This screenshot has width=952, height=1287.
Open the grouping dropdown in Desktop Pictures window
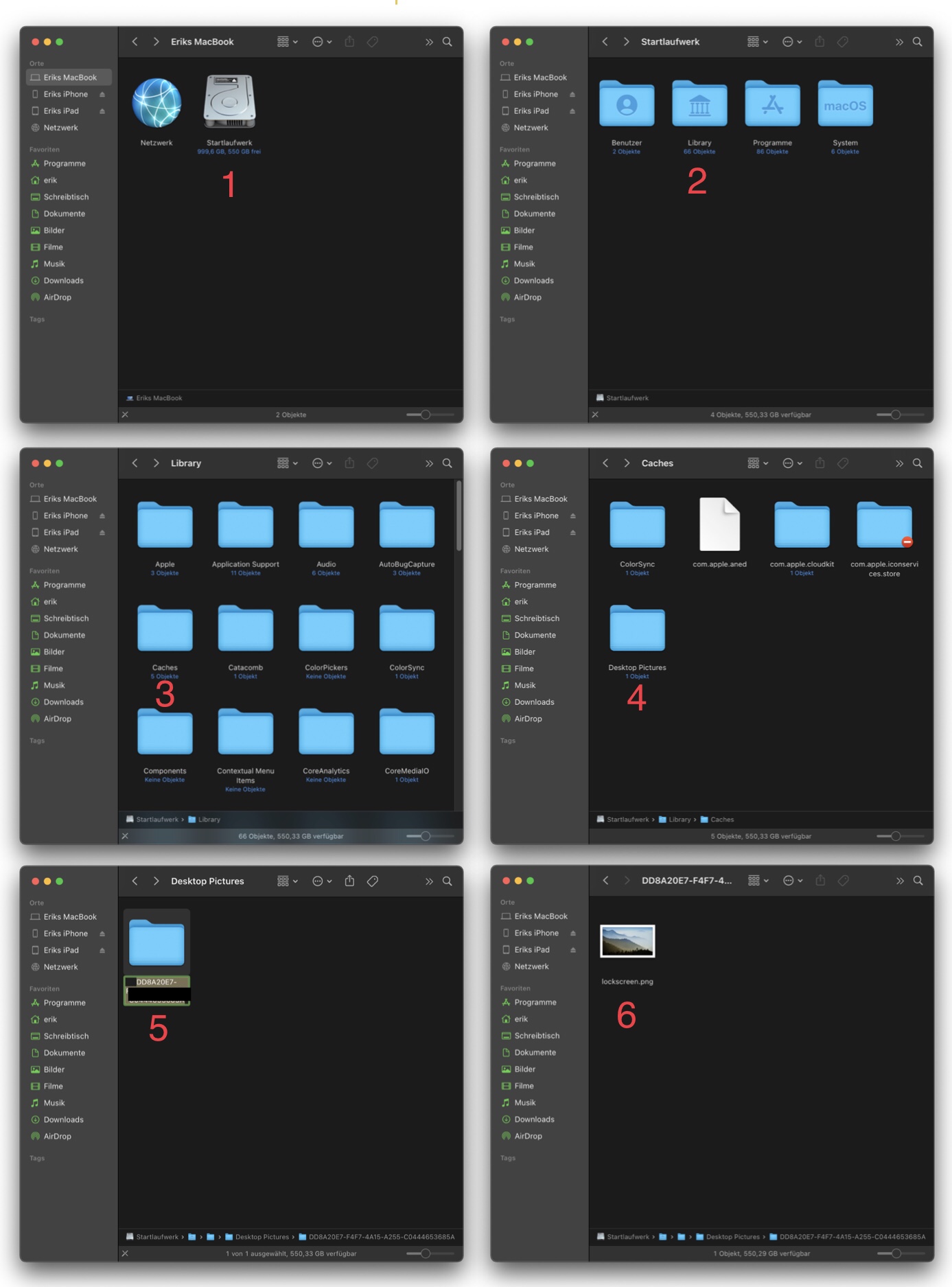[x=288, y=881]
